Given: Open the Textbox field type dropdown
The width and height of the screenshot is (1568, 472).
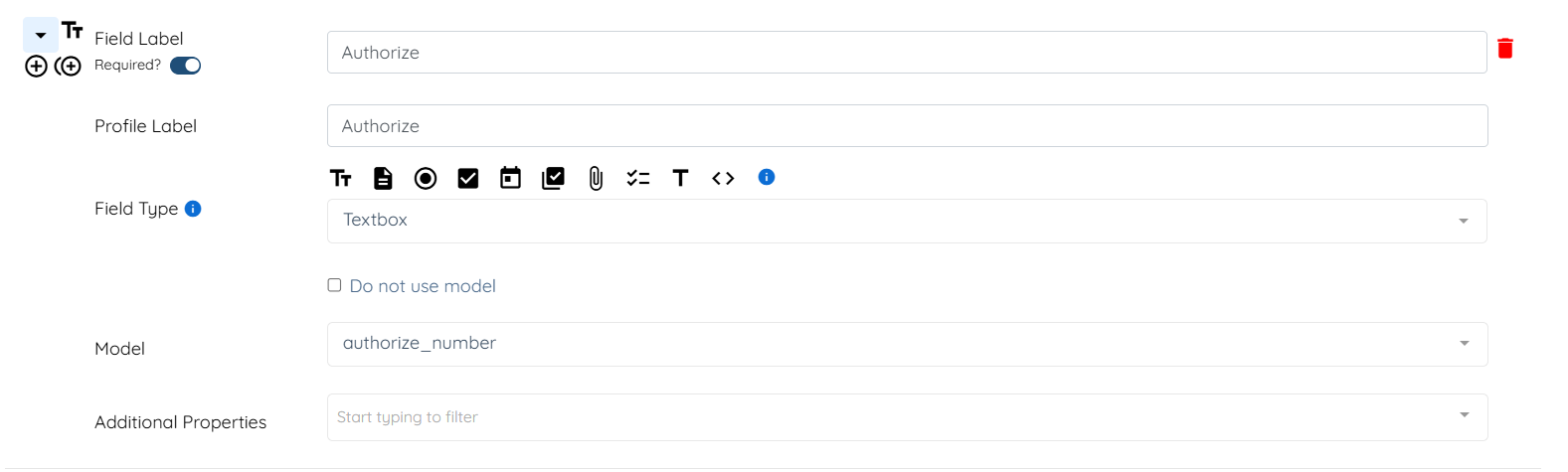Looking at the screenshot, I should [x=906, y=221].
